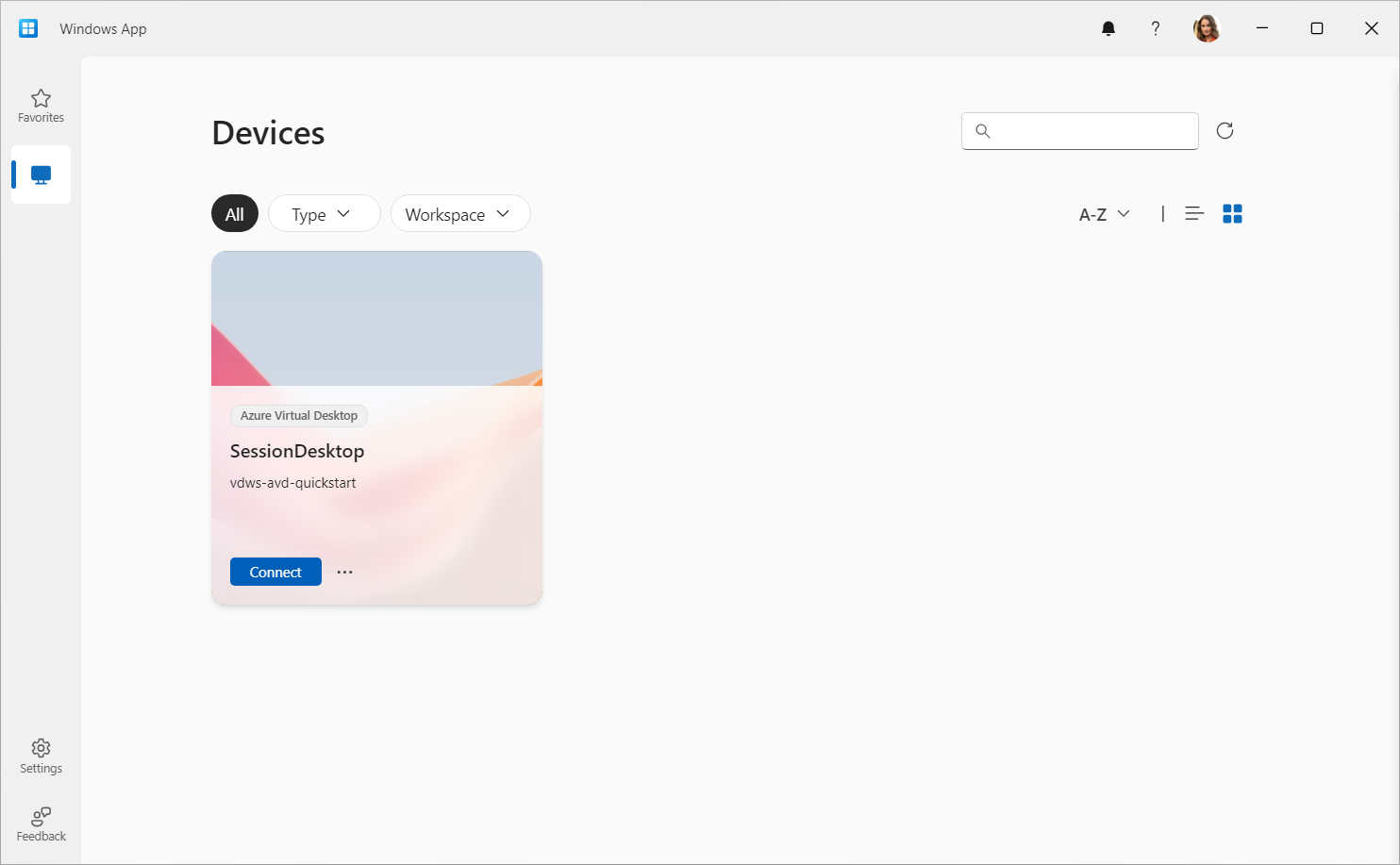Expand the Workspace filter dropdown

coord(460,214)
